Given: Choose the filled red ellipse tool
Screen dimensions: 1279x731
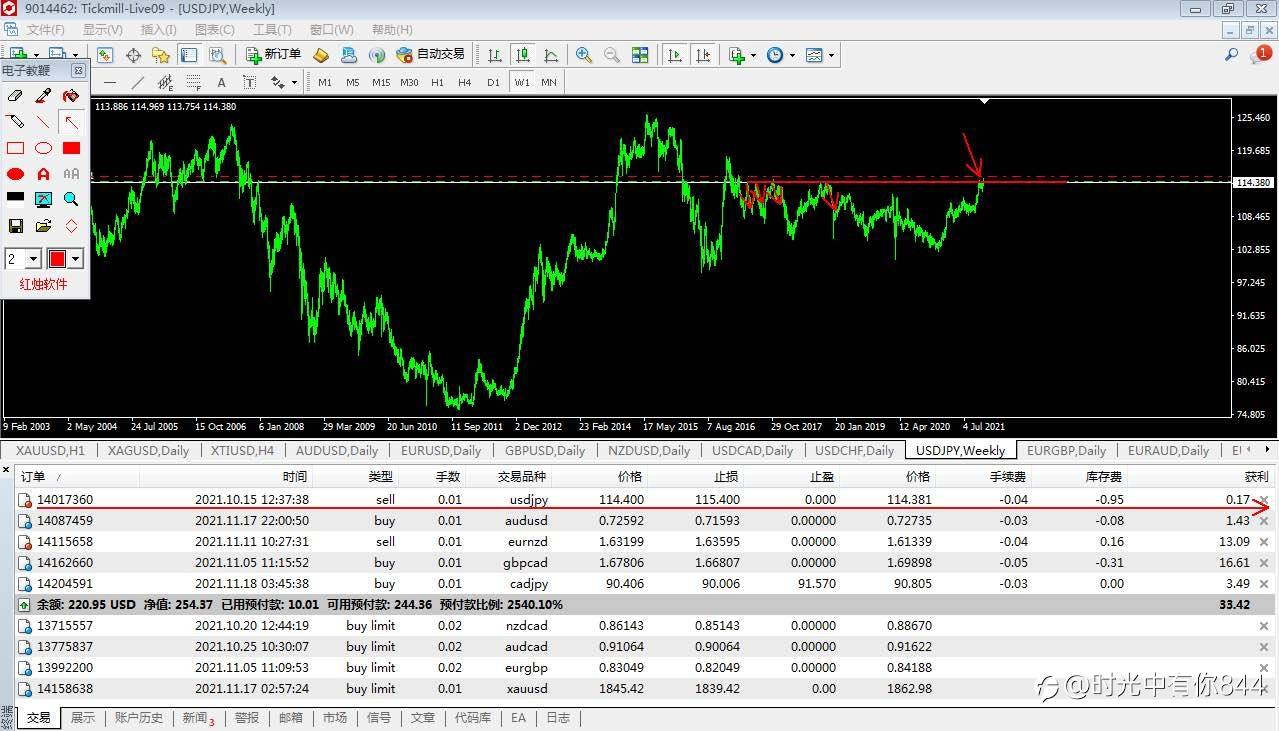Looking at the screenshot, I should click(15, 174).
